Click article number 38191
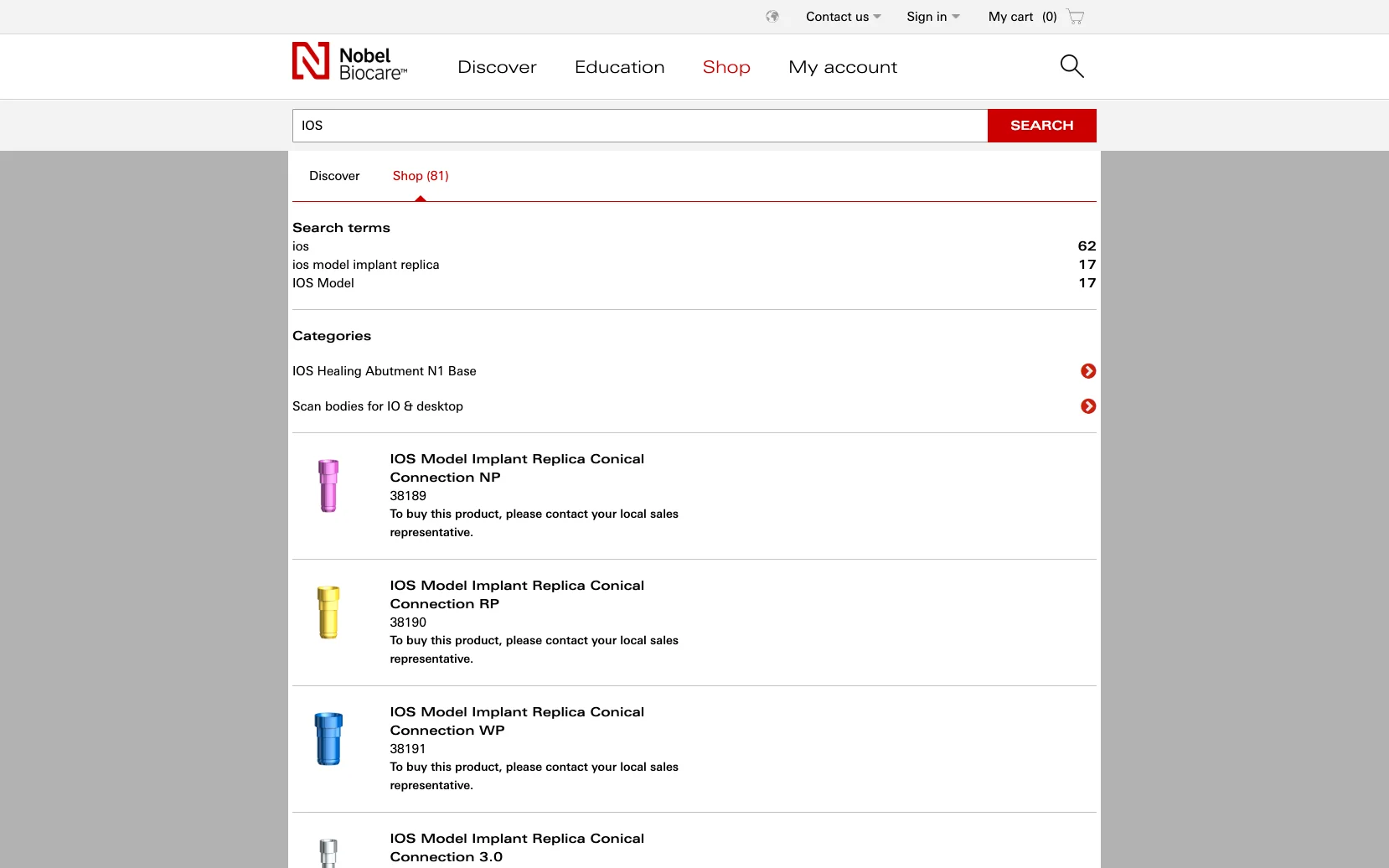The height and width of the screenshot is (868, 1389). coord(408,749)
